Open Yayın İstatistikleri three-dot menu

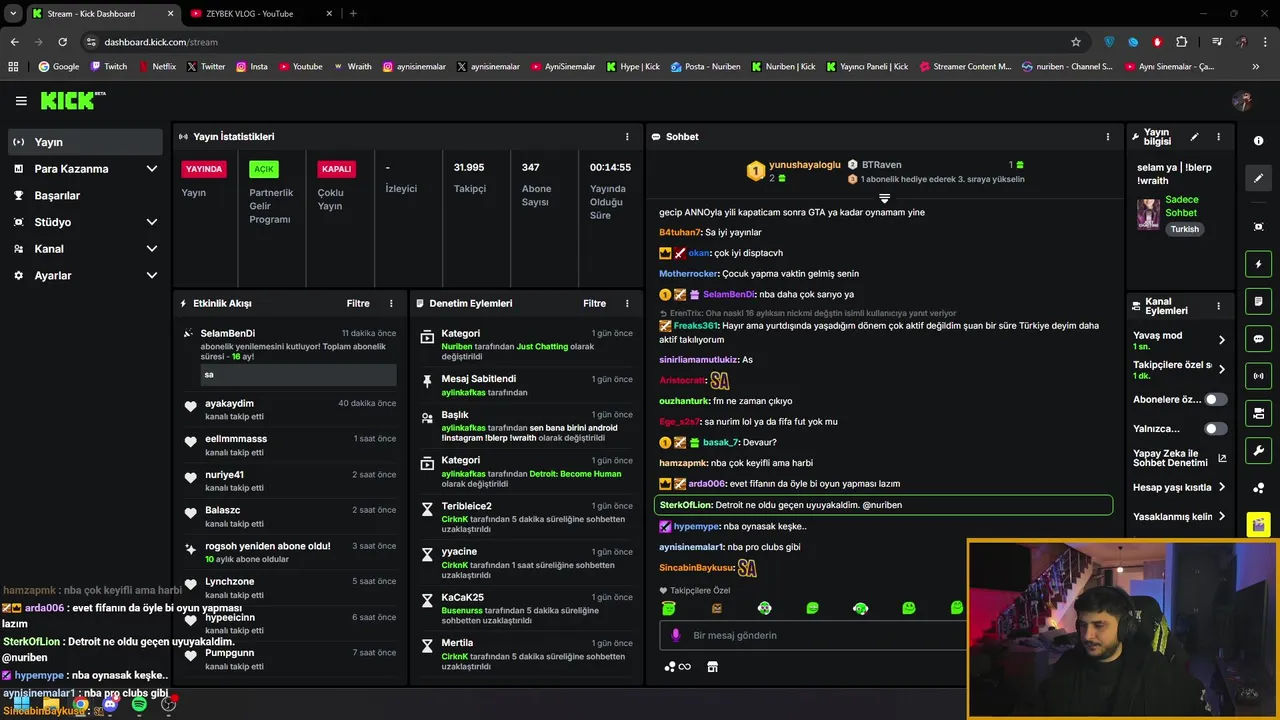click(627, 137)
